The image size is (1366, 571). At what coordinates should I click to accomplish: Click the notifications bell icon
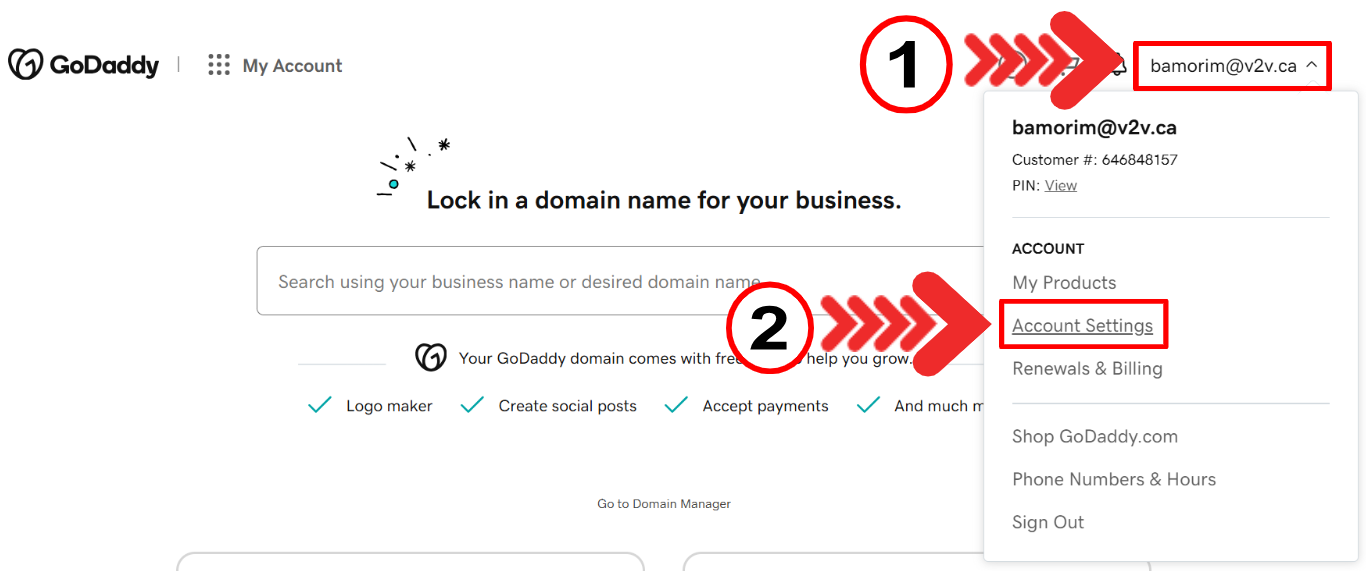click(1119, 66)
